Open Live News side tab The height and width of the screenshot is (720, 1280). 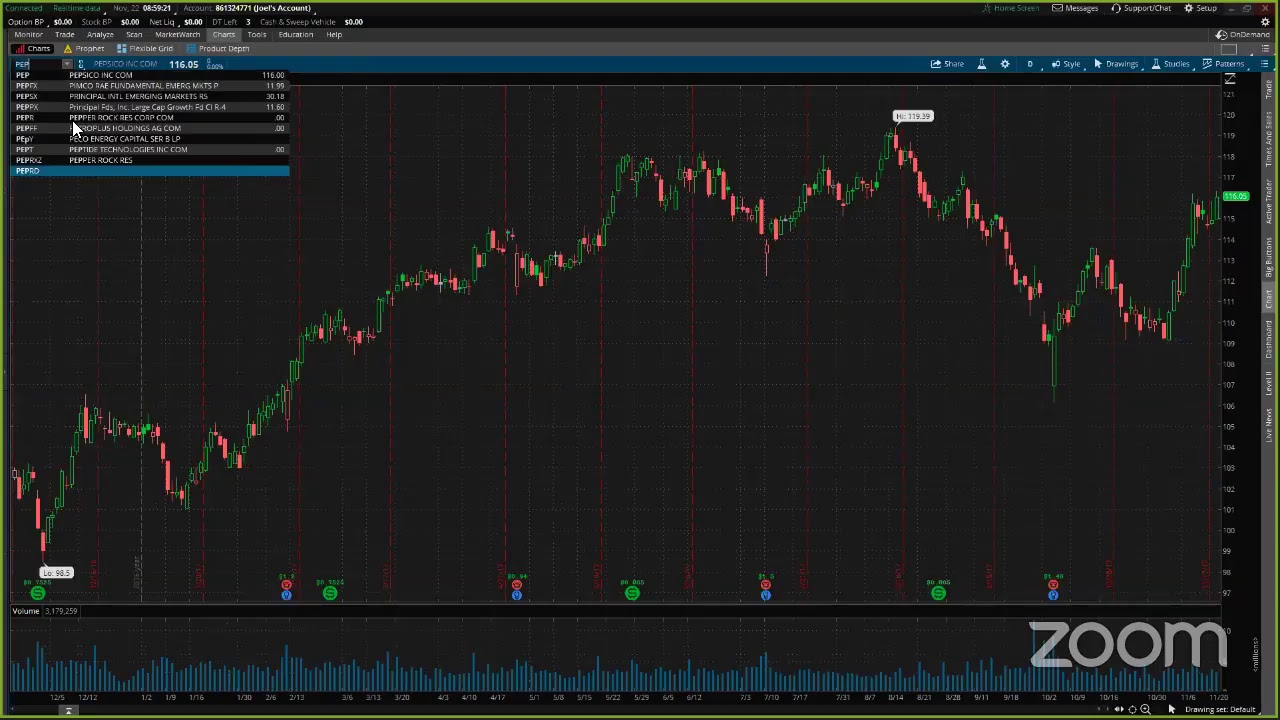coord(1268,428)
